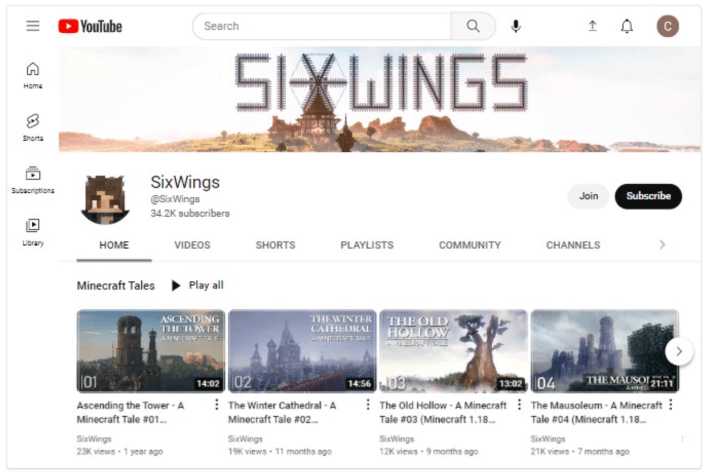Show next videos in Minecraft Tales row
The width and height of the screenshot is (708, 475).
click(x=679, y=351)
